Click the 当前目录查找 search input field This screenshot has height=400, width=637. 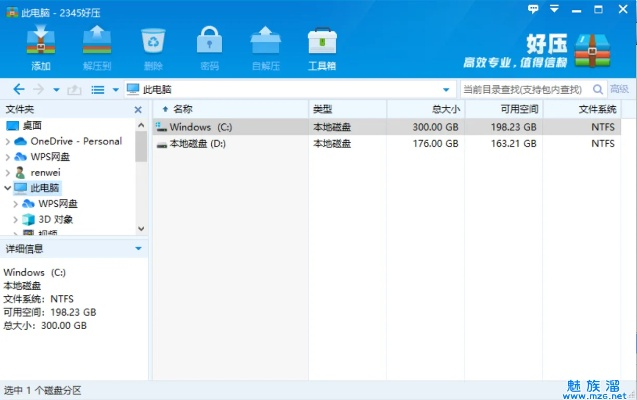point(526,89)
